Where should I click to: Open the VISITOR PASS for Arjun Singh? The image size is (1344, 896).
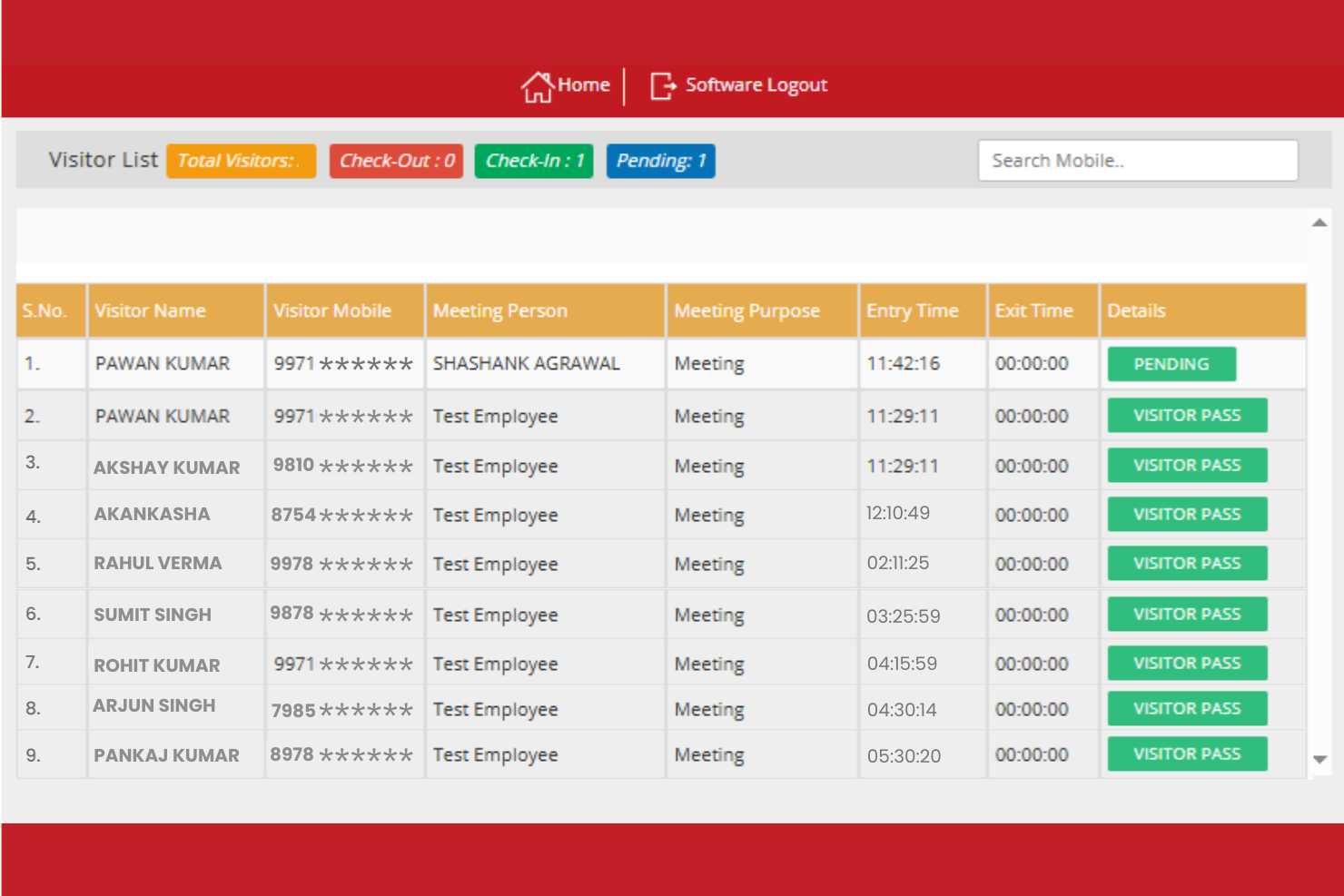pos(1187,708)
